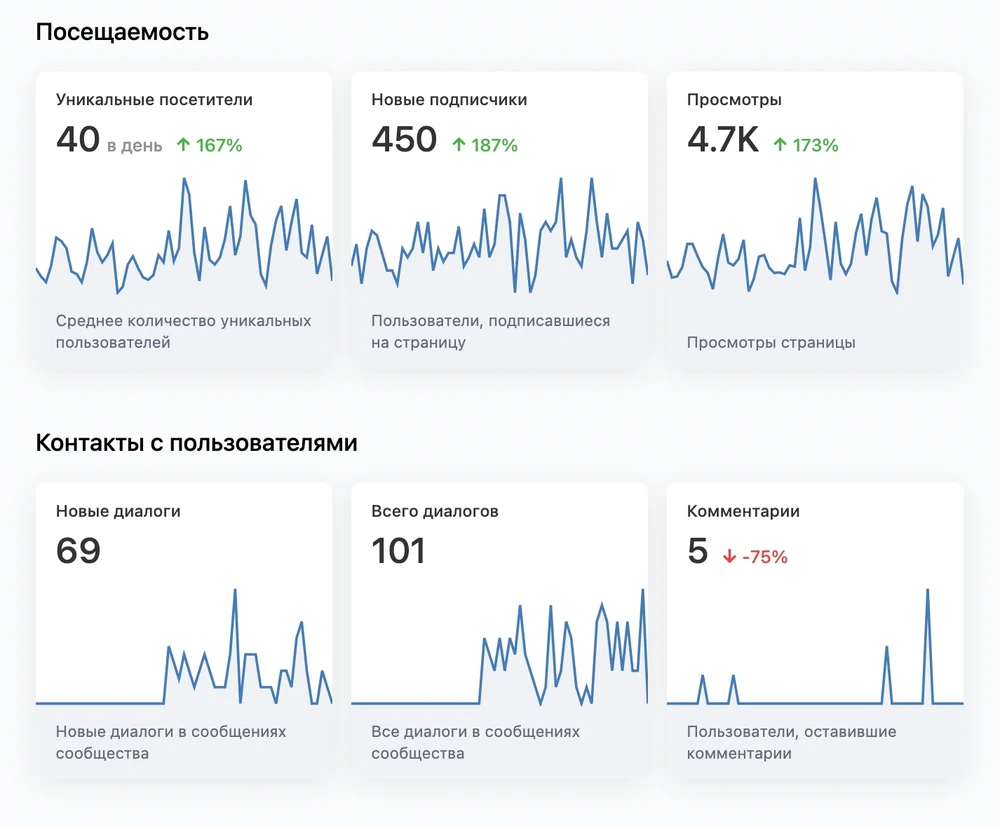
Task: Select the '40' unique visitors value
Action: 78,139
